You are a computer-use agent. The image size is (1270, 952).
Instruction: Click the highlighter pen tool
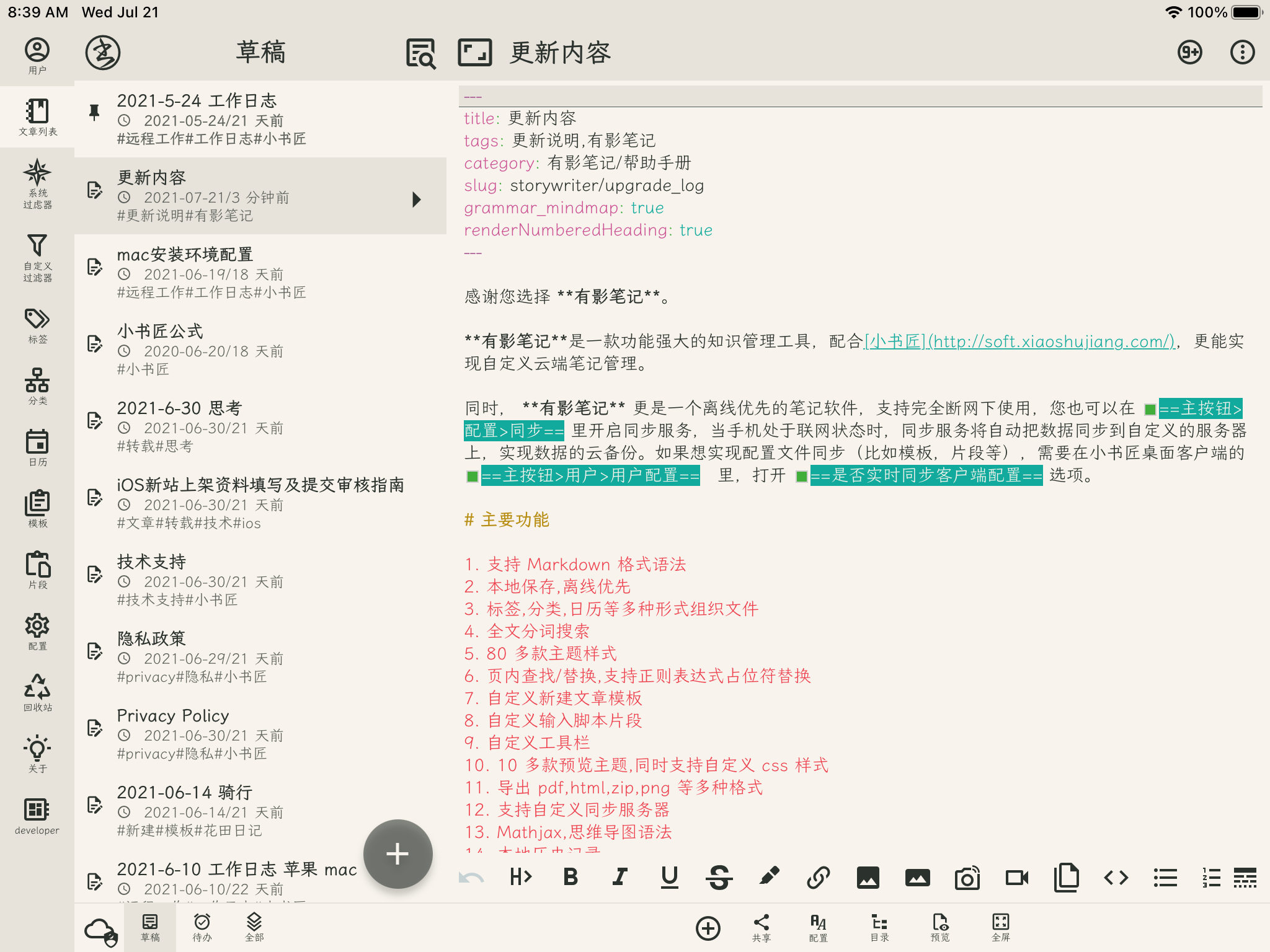(x=769, y=877)
